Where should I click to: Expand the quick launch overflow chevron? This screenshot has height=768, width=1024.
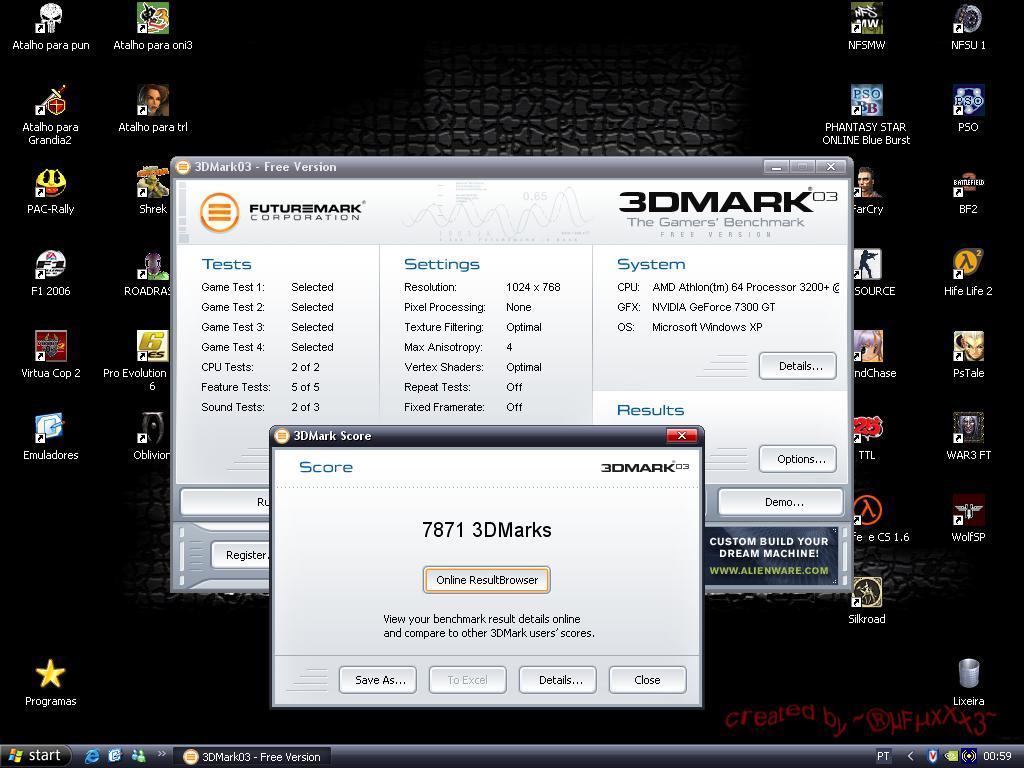point(161,754)
